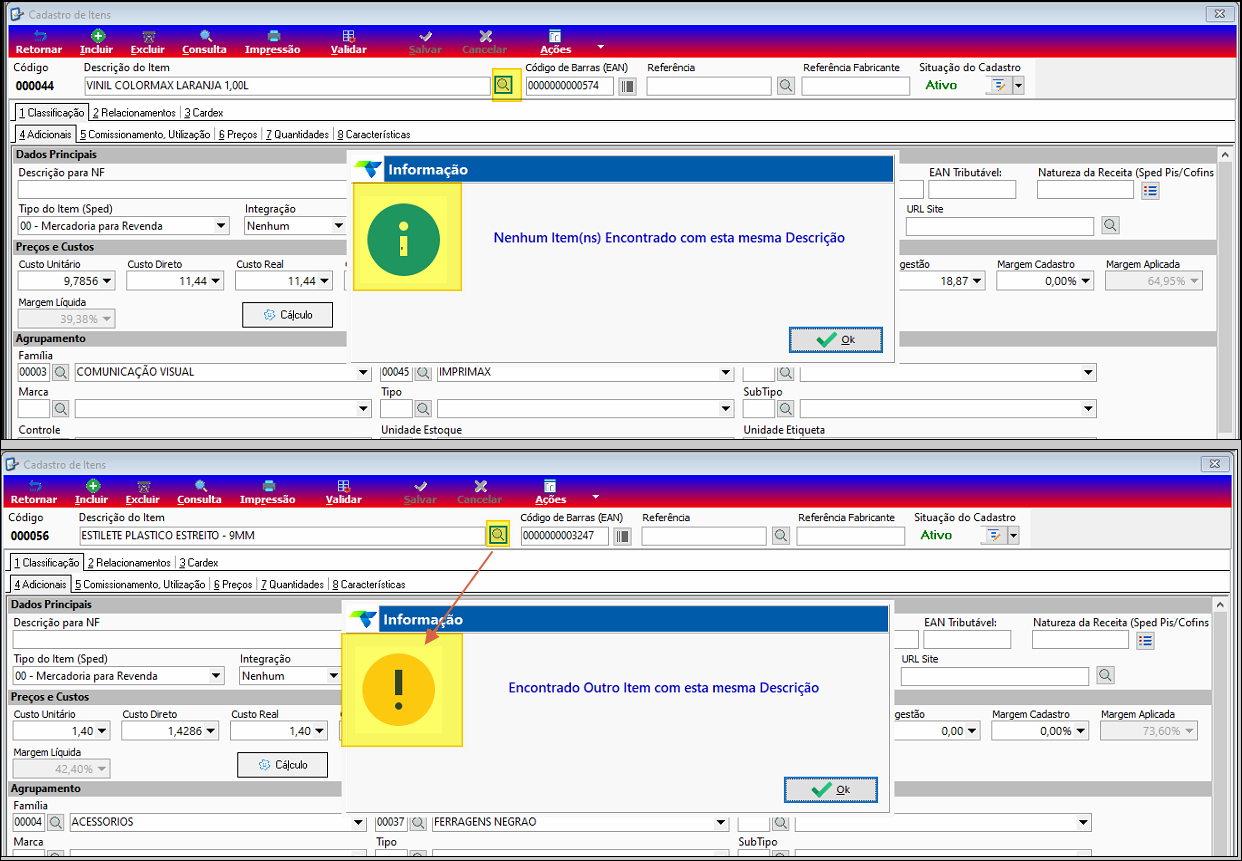Open Custo Unitário 9,7856 dropdown arrow
Screen dimensions: 1242x861
tap(106, 281)
